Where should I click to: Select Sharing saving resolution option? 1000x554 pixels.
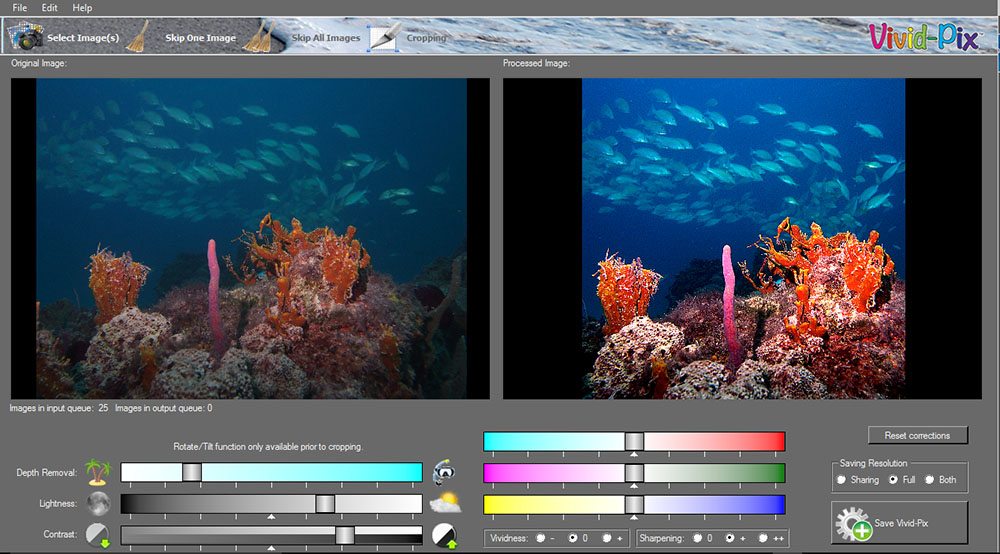tap(842, 480)
